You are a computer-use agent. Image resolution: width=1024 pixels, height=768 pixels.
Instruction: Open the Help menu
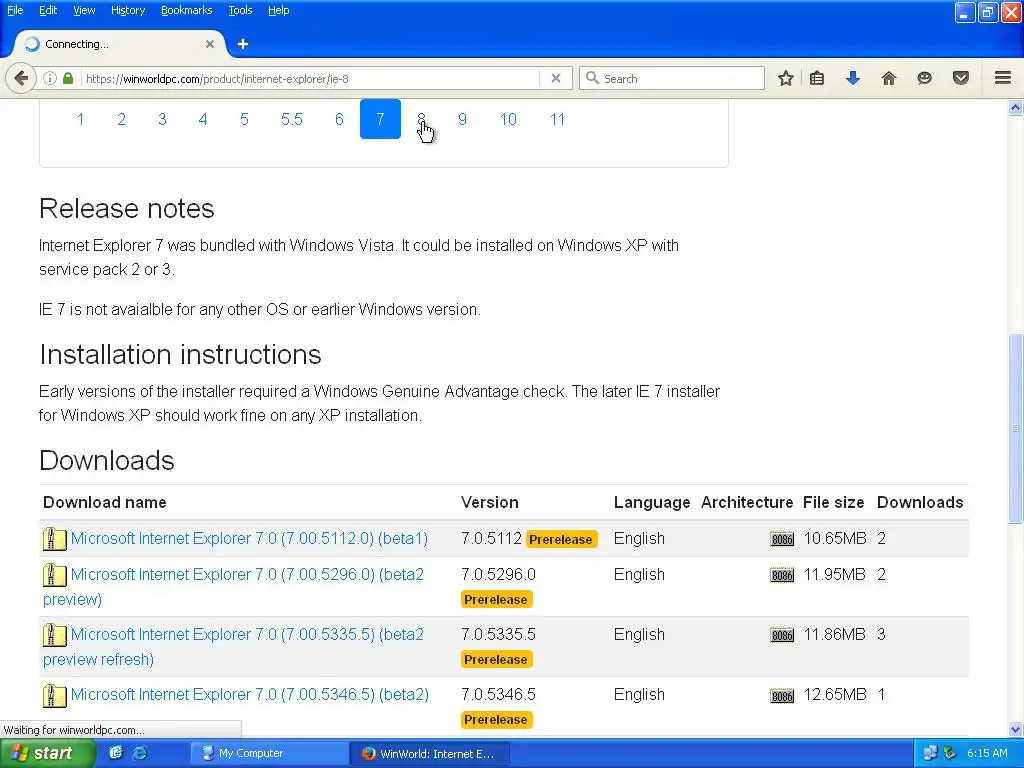[x=279, y=10]
